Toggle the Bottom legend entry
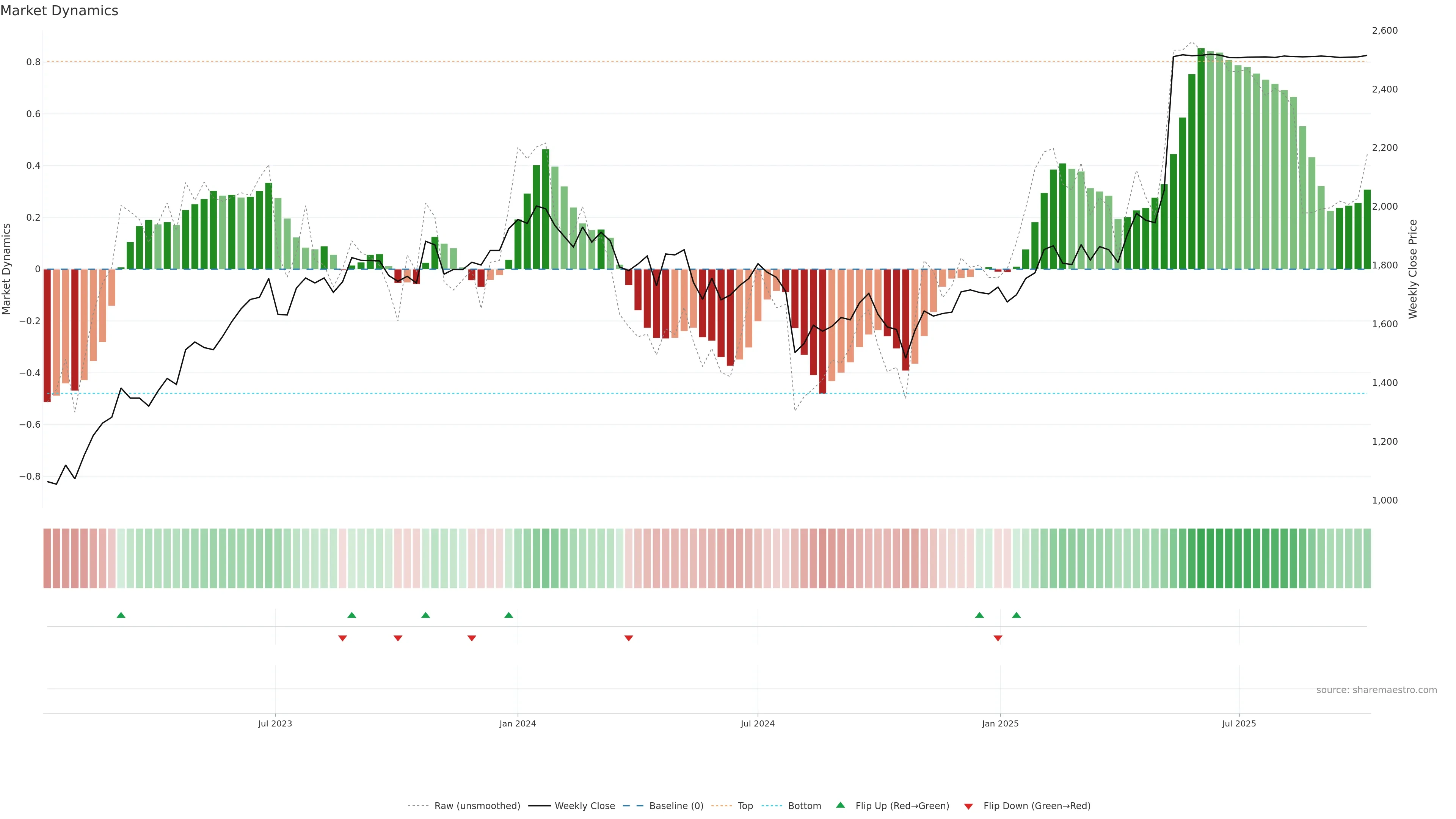 [x=804, y=806]
